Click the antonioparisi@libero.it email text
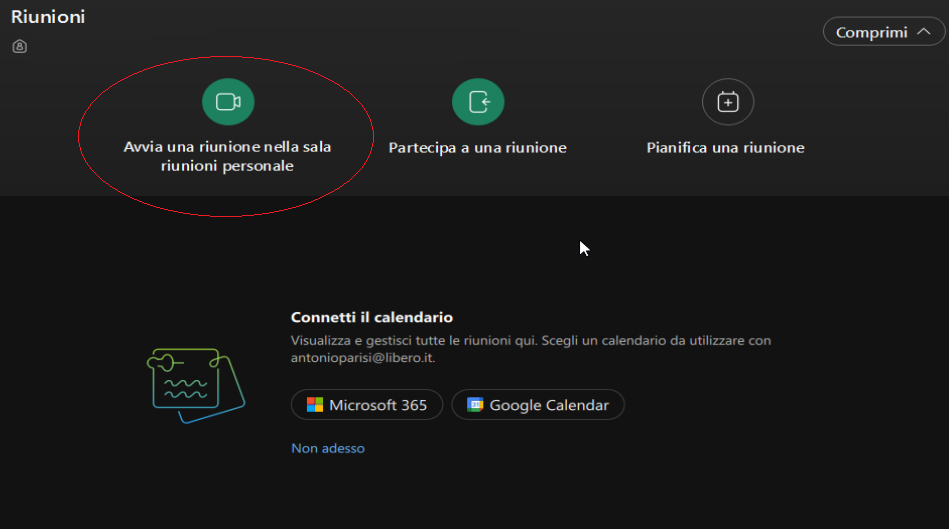Viewport: 949px width, 529px height. [362, 358]
